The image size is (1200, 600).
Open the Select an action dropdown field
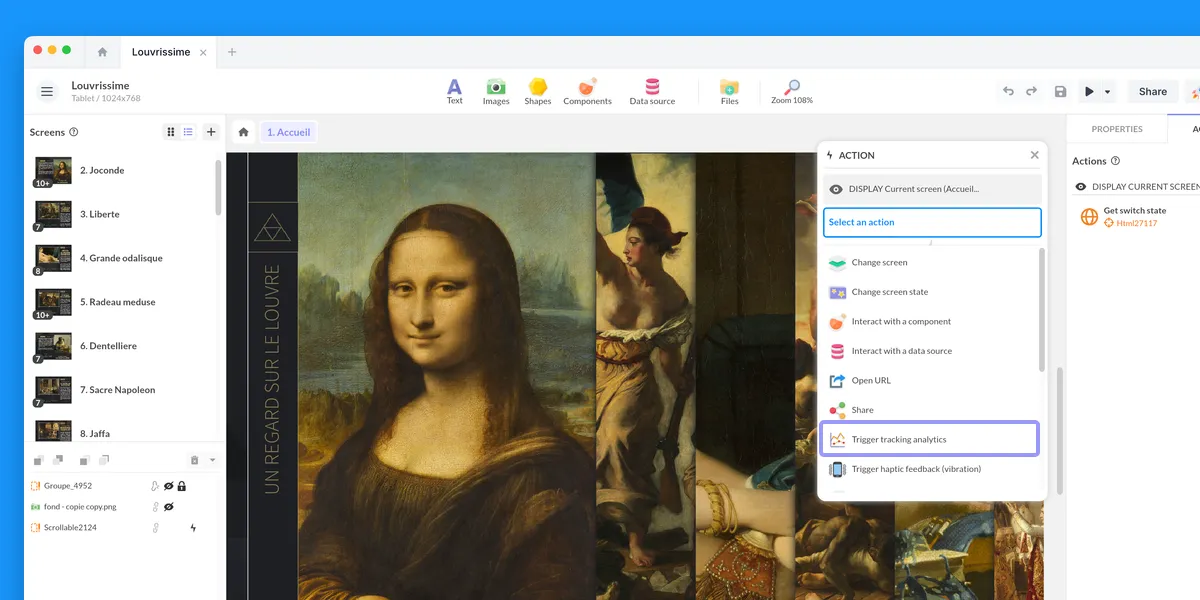[x=932, y=222]
